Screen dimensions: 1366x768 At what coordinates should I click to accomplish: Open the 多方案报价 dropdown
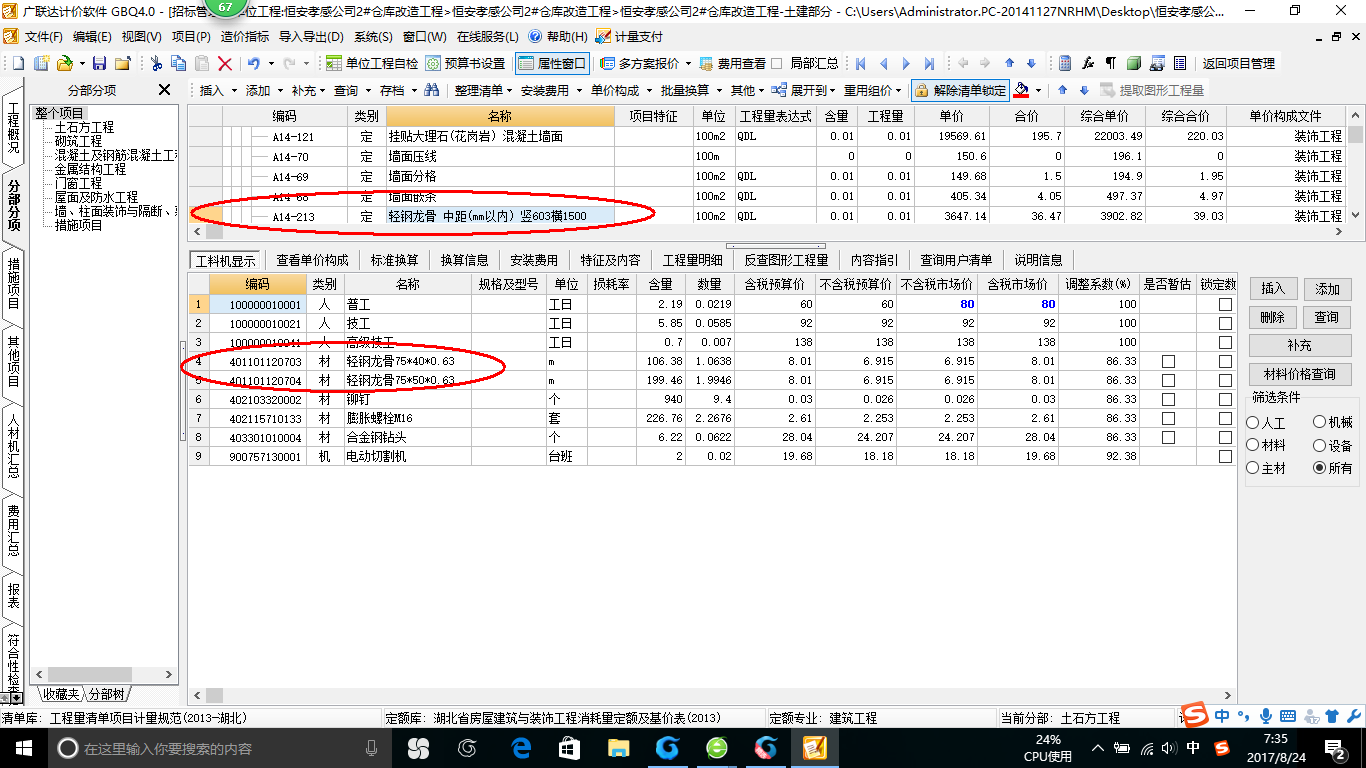[646, 63]
